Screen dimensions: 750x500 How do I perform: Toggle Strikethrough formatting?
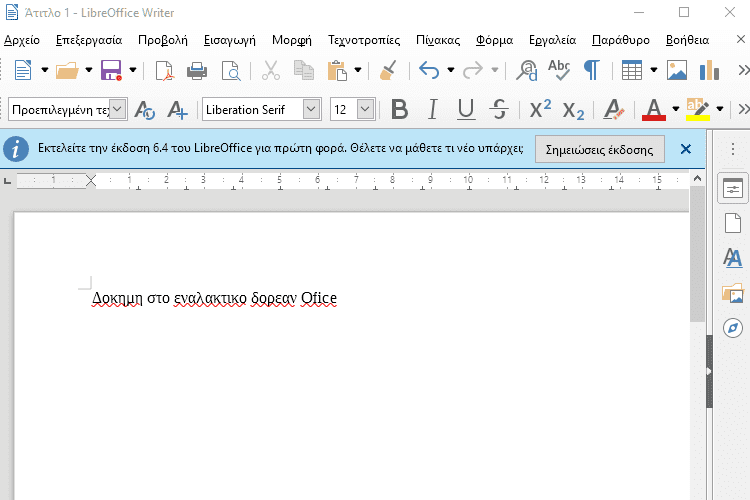[499, 109]
